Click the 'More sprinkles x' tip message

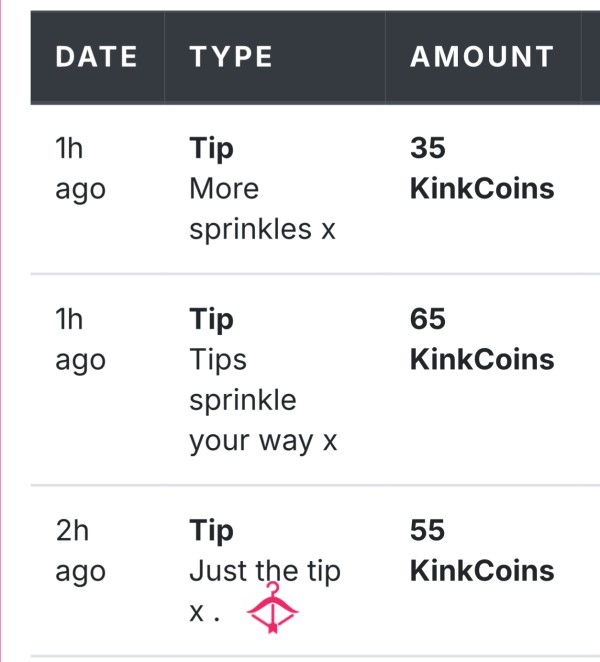pyautogui.click(x=262, y=209)
